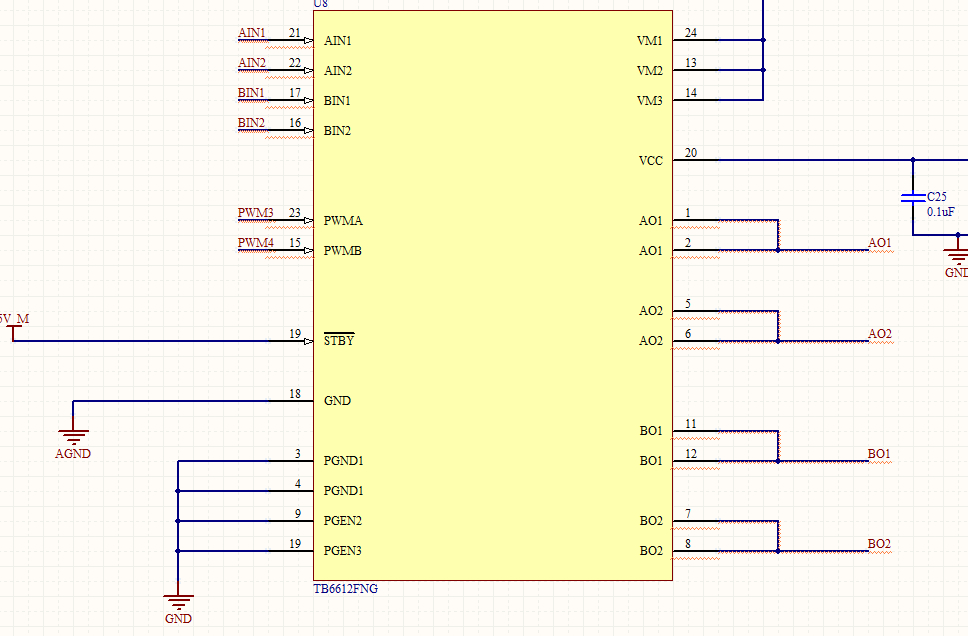Select the yellow TB6612FNG component body
The image size is (968, 636).
[x=493, y=295]
